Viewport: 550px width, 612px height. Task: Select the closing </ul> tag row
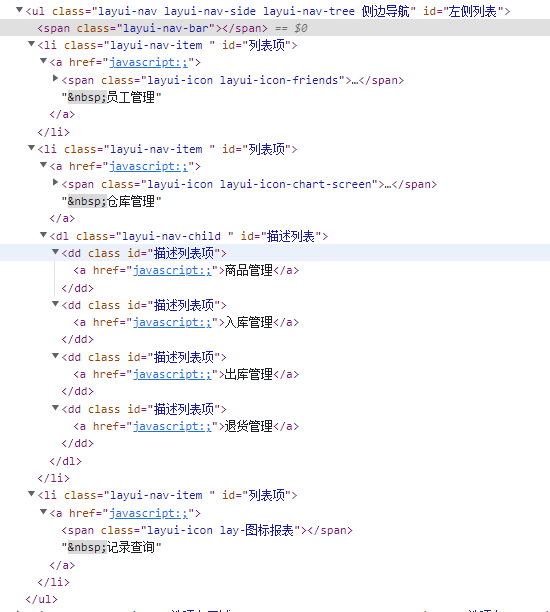(x=41, y=599)
